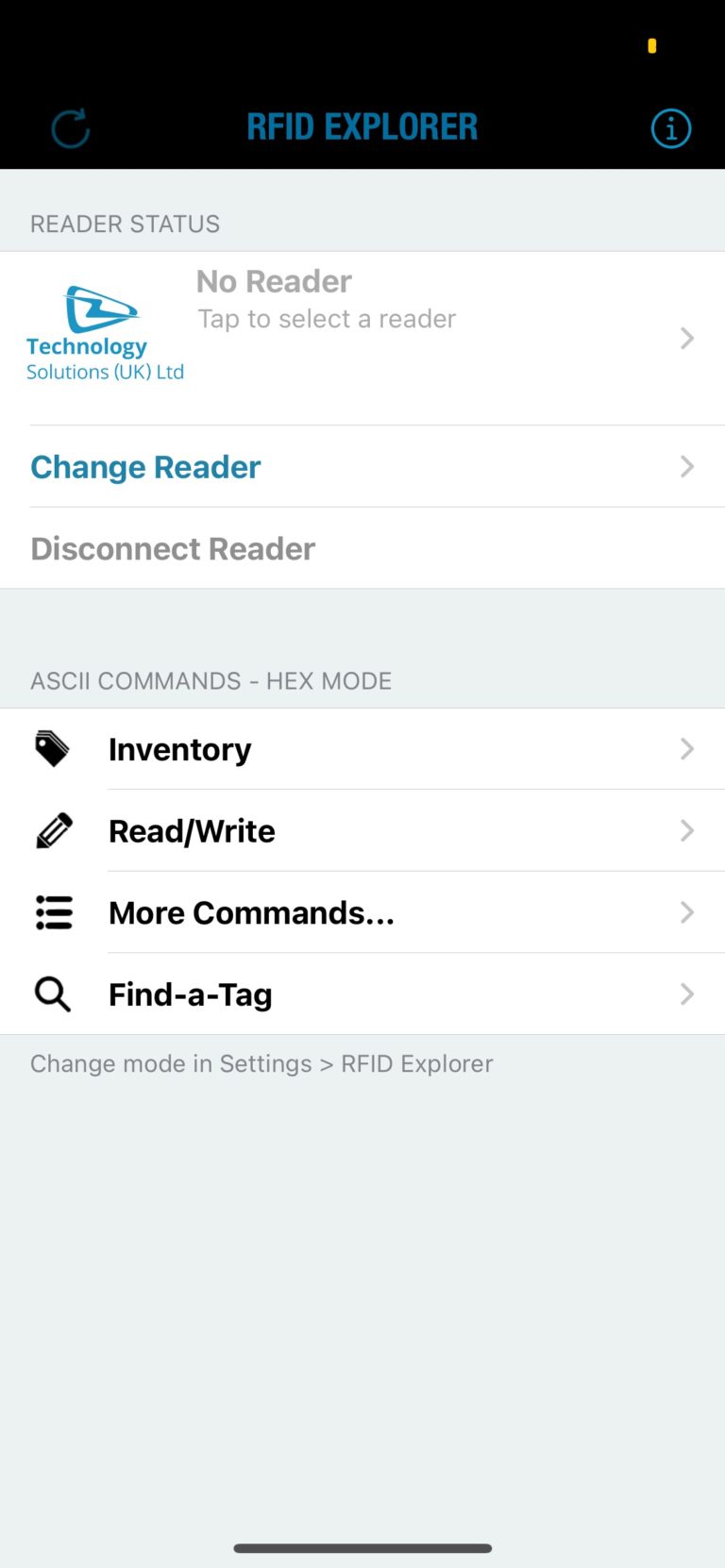This screenshot has height=1568, width=725.
Task: Click the Change Reader link
Action: click(x=145, y=466)
